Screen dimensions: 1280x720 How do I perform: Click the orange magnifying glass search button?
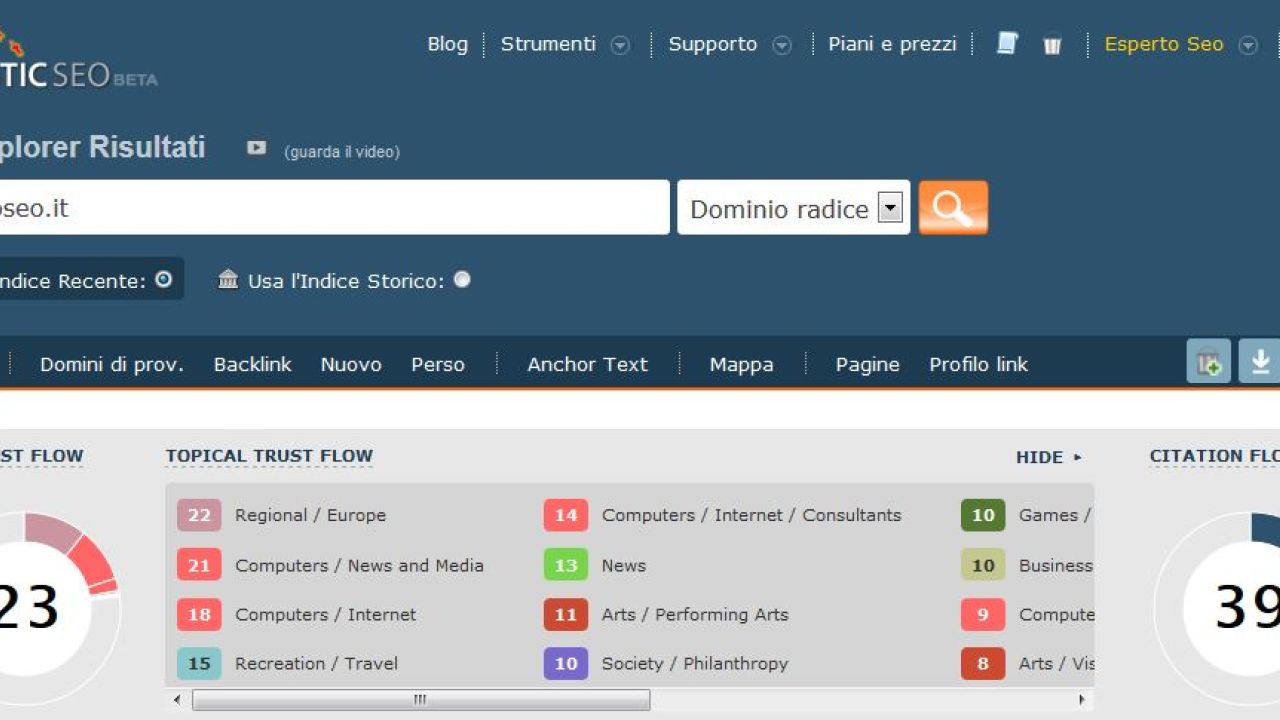(x=952, y=208)
